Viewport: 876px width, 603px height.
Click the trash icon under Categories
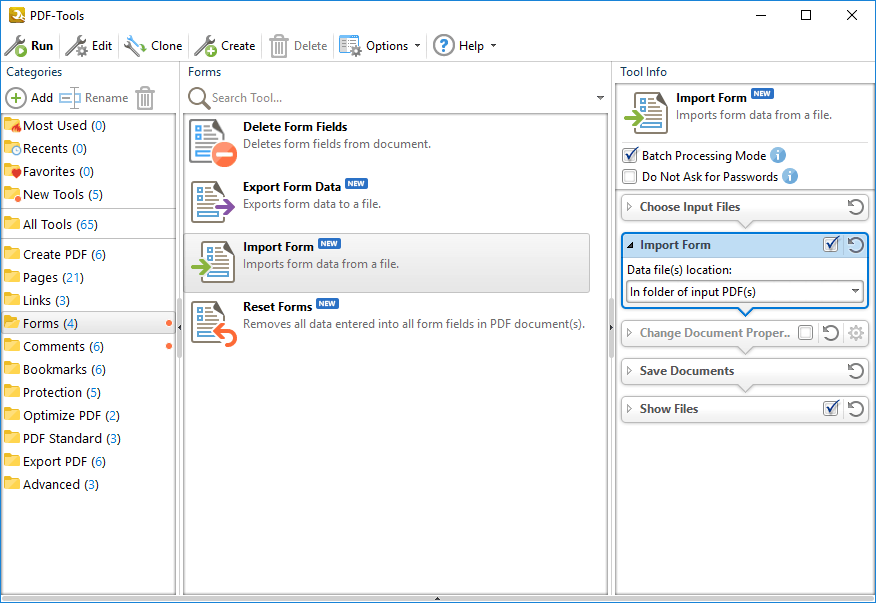click(x=145, y=98)
